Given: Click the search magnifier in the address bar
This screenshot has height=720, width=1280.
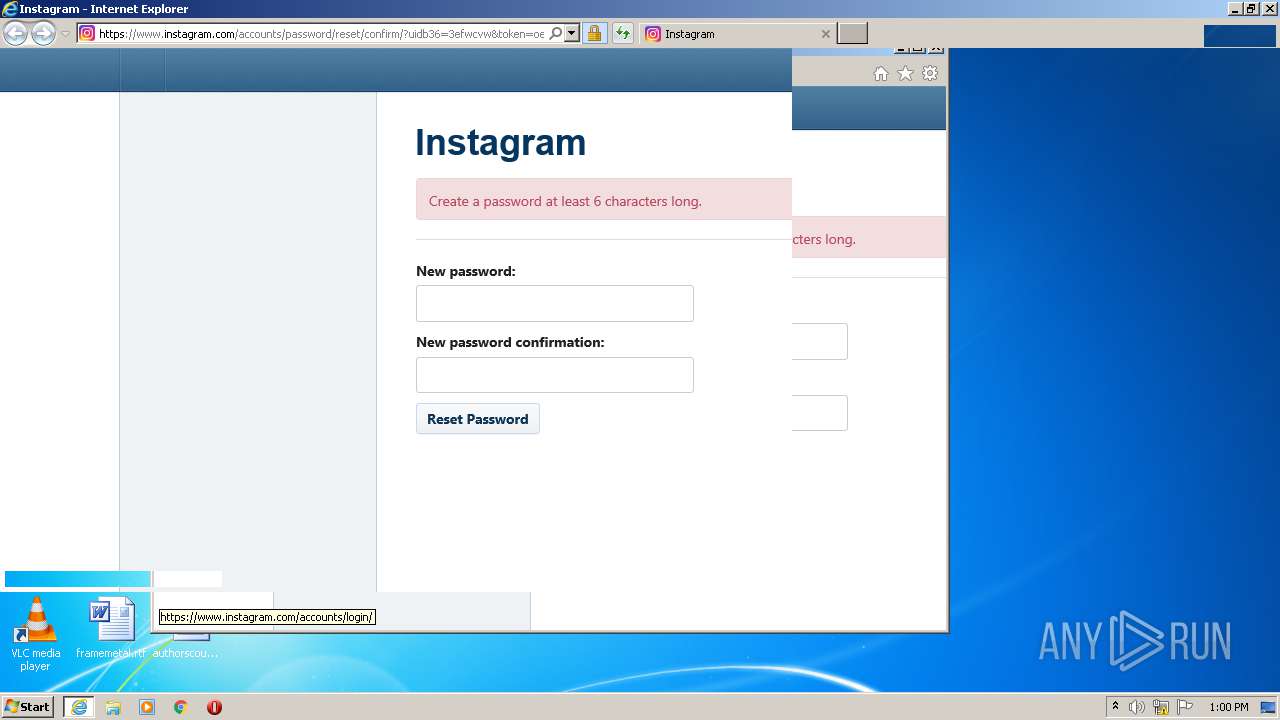Looking at the screenshot, I should (x=556, y=33).
